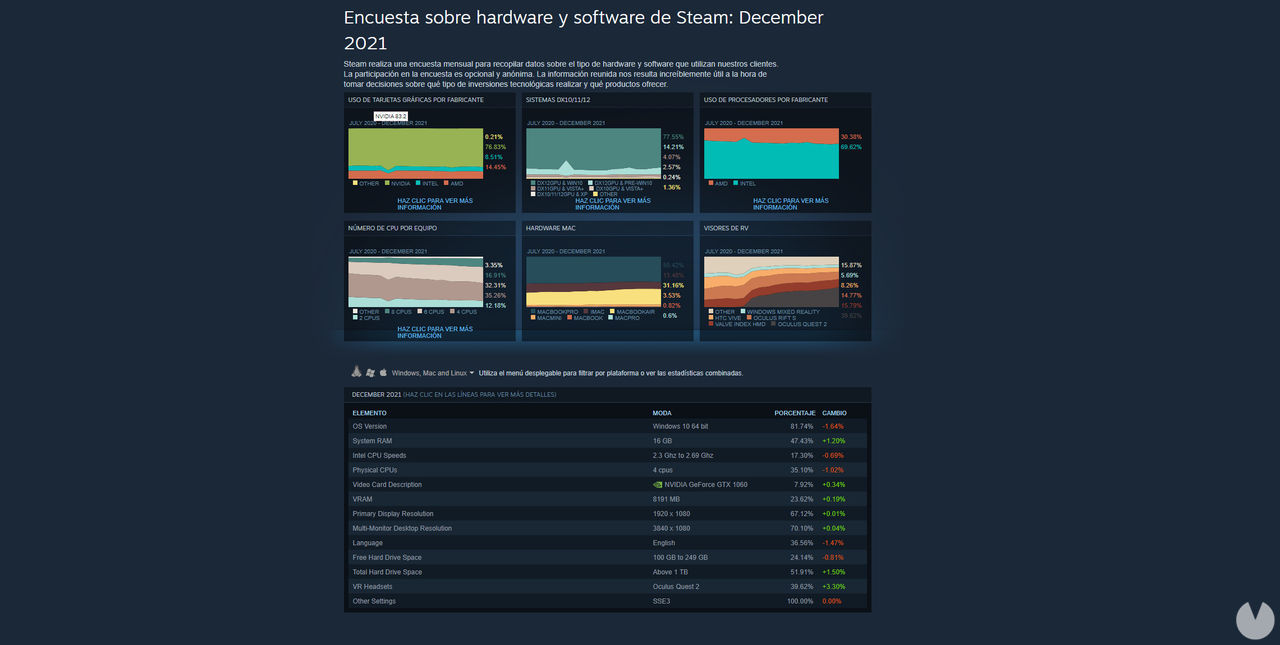Expand the Multi-Monitor Desktop Resolution row
The image size is (1280, 645).
click(607, 528)
